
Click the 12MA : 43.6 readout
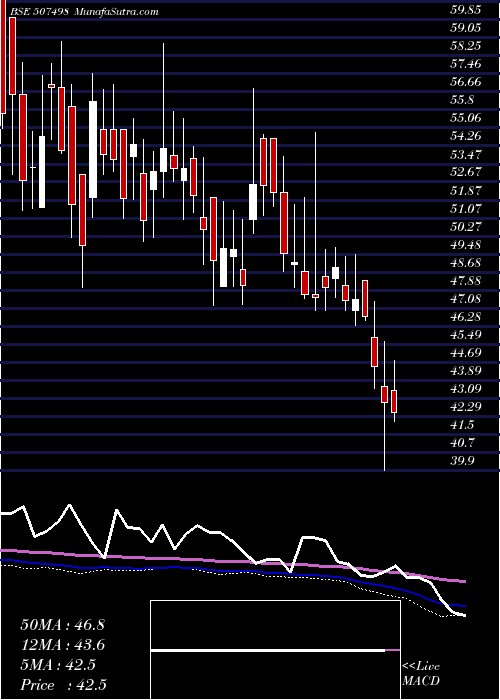[62, 645]
